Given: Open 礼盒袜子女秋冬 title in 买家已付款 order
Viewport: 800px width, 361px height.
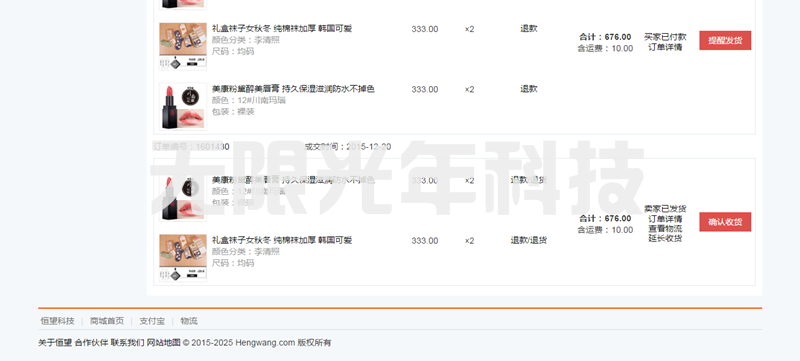Looking at the screenshot, I should tap(282, 29).
